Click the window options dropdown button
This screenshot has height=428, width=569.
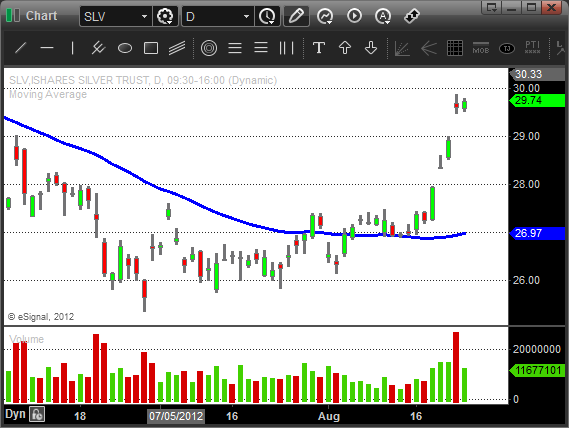[492, 7]
